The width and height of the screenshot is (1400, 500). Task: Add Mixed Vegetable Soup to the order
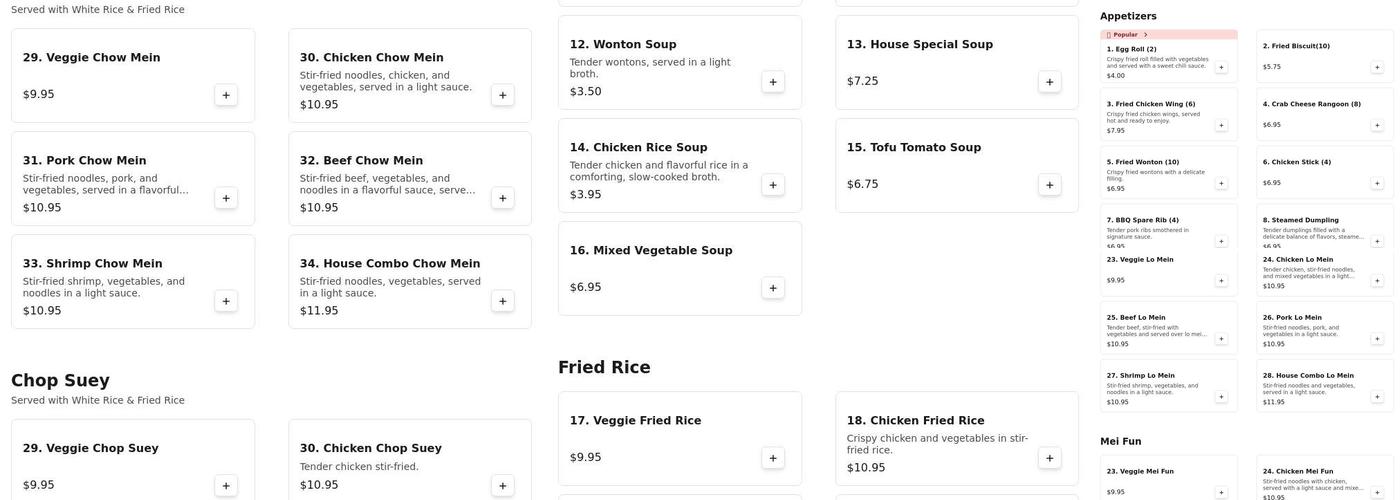coord(773,288)
